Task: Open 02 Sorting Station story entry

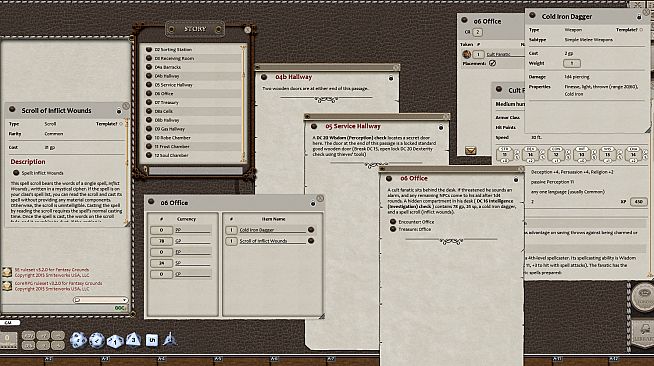Action: click(x=173, y=50)
